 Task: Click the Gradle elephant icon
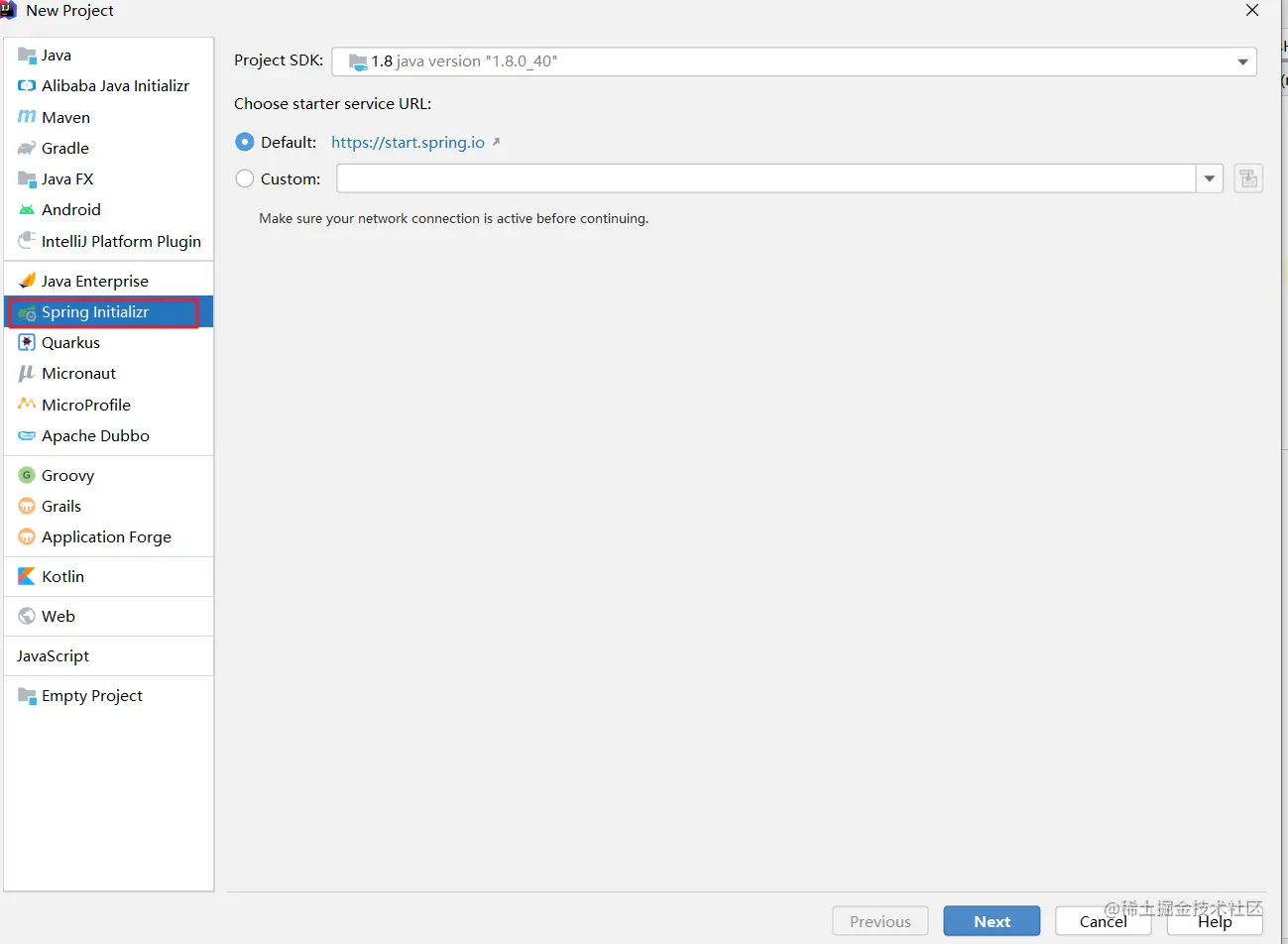[27, 148]
